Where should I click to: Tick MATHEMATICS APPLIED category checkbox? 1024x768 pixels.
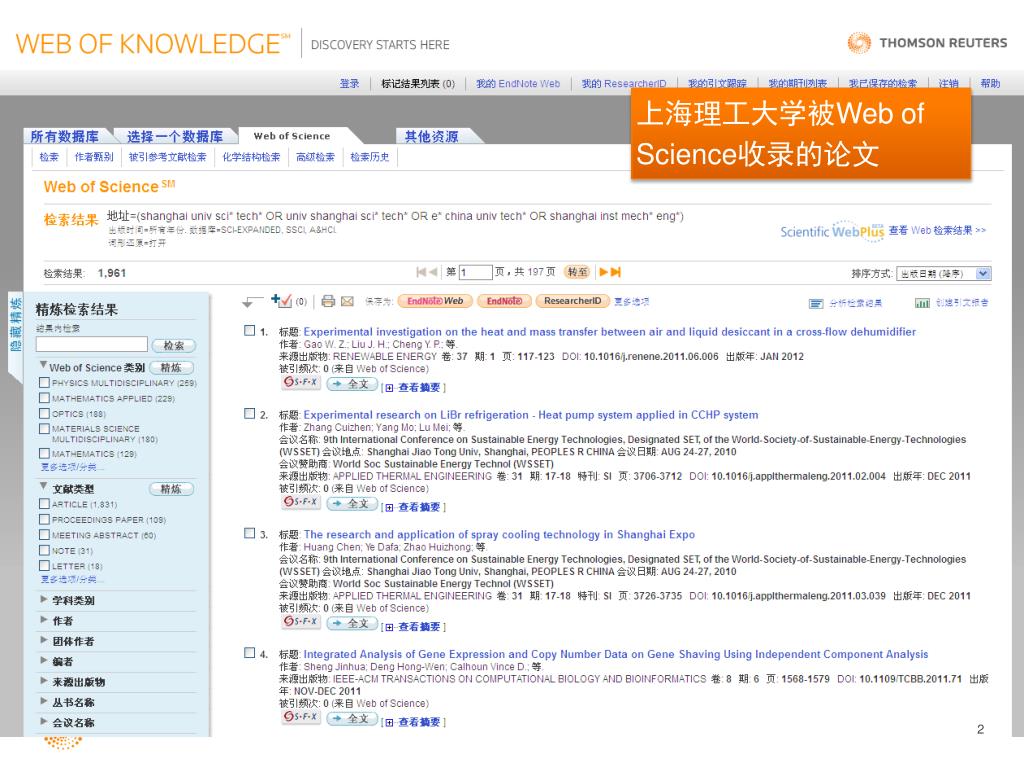coord(44,398)
